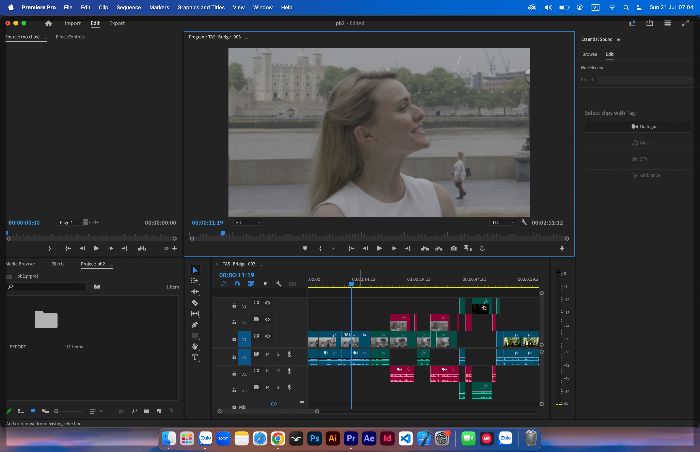700x452 pixels.
Task: Open Program Monitor playback resolution dropdown
Action: tap(503, 222)
